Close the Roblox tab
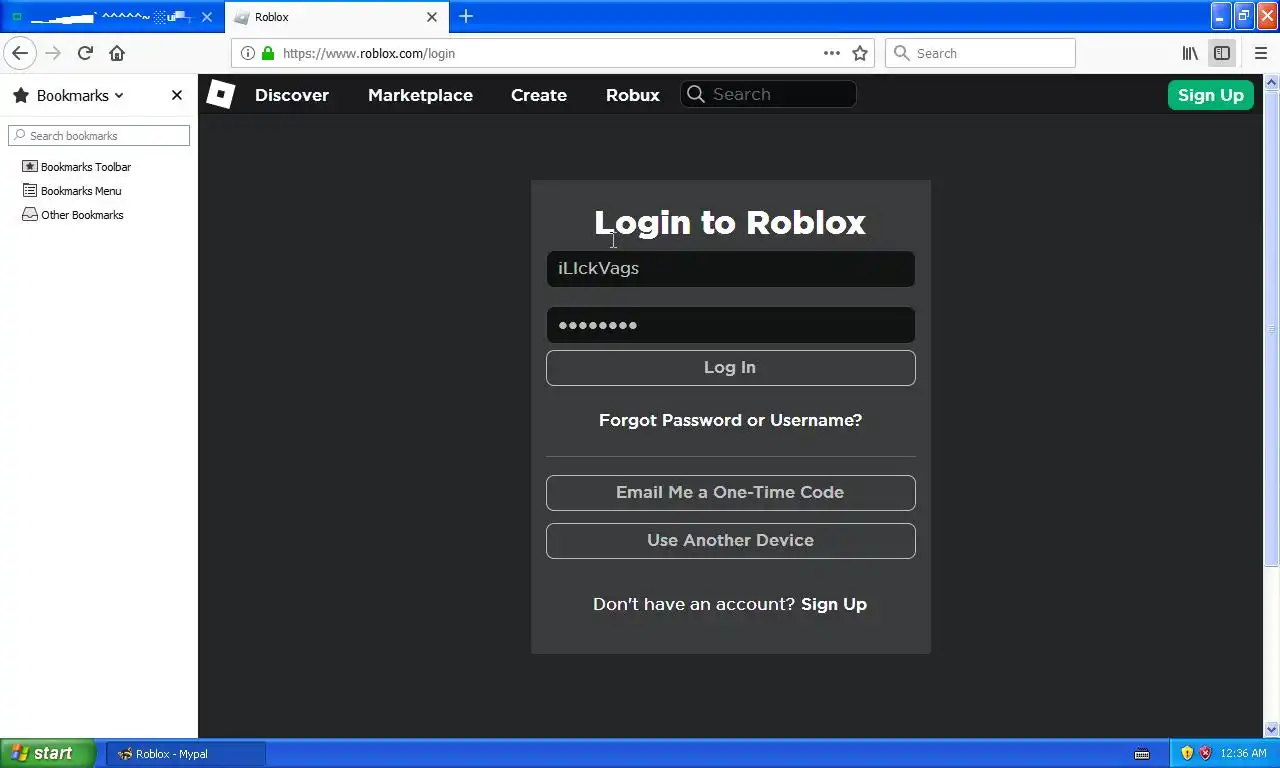 click(432, 17)
